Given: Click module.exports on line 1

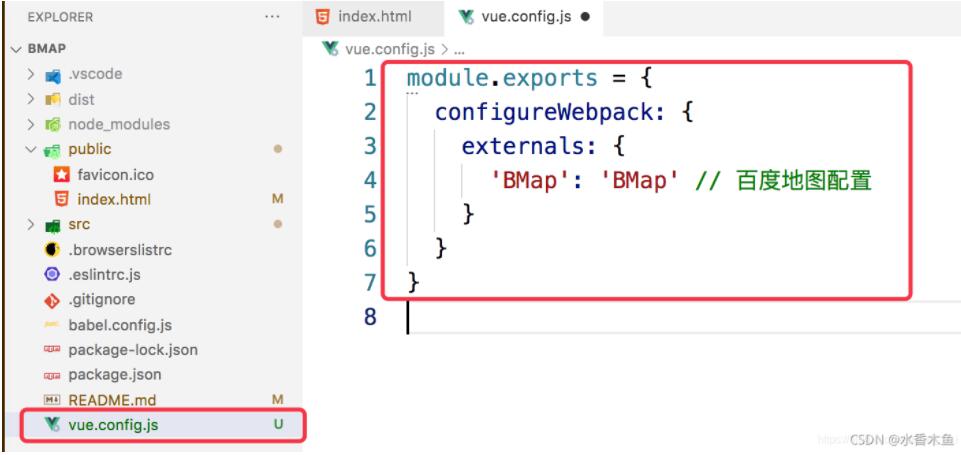Looking at the screenshot, I should click(502, 78).
